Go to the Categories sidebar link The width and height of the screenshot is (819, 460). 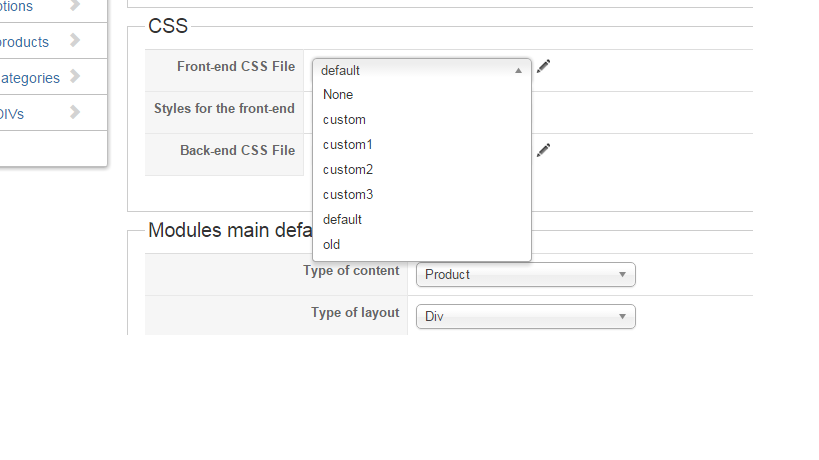tap(29, 78)
